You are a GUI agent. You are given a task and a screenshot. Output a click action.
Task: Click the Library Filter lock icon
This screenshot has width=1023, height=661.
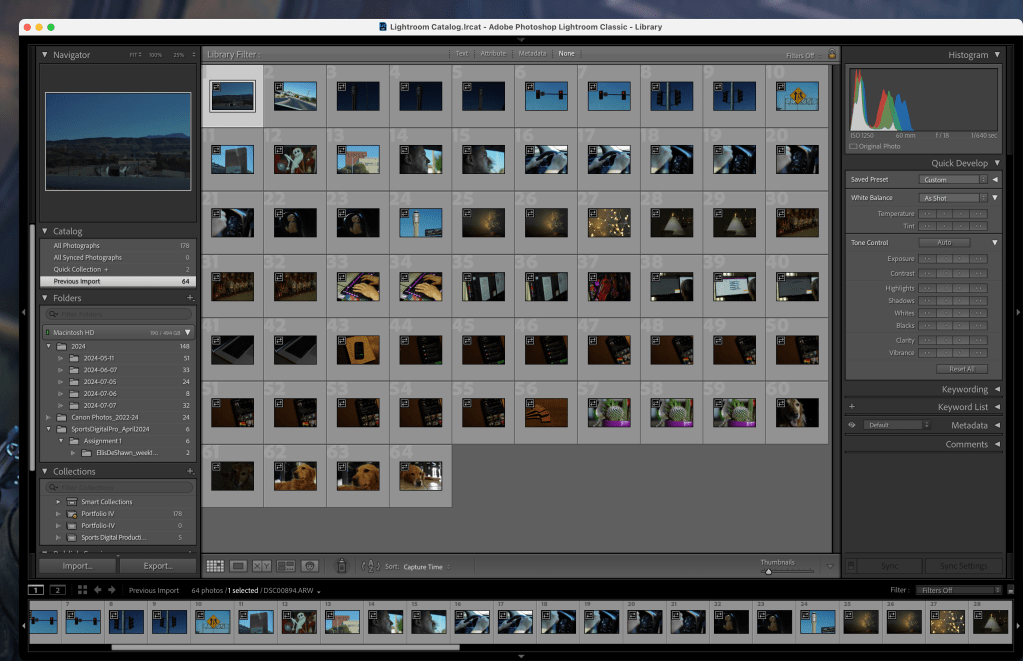(831, 54)
